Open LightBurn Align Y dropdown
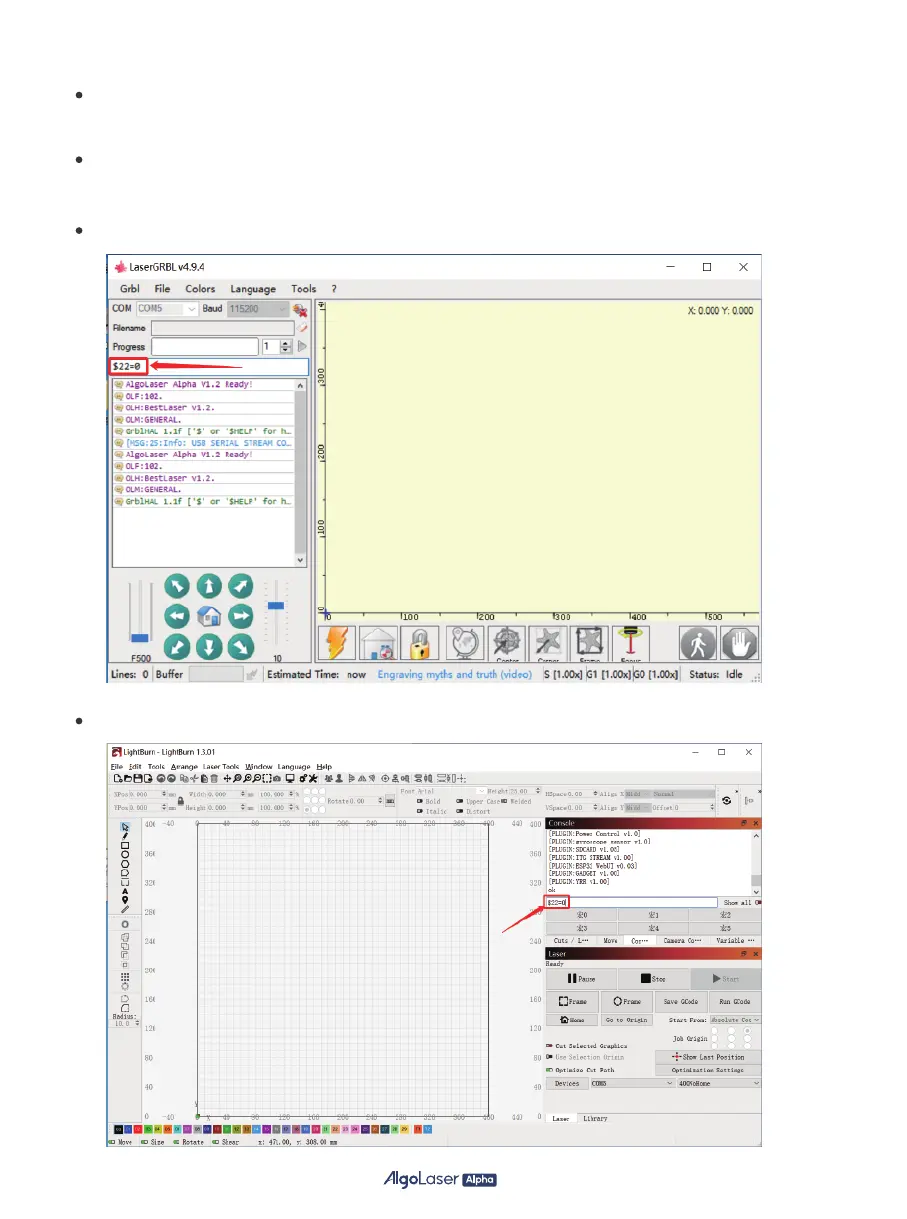 (x=638, y=808)
